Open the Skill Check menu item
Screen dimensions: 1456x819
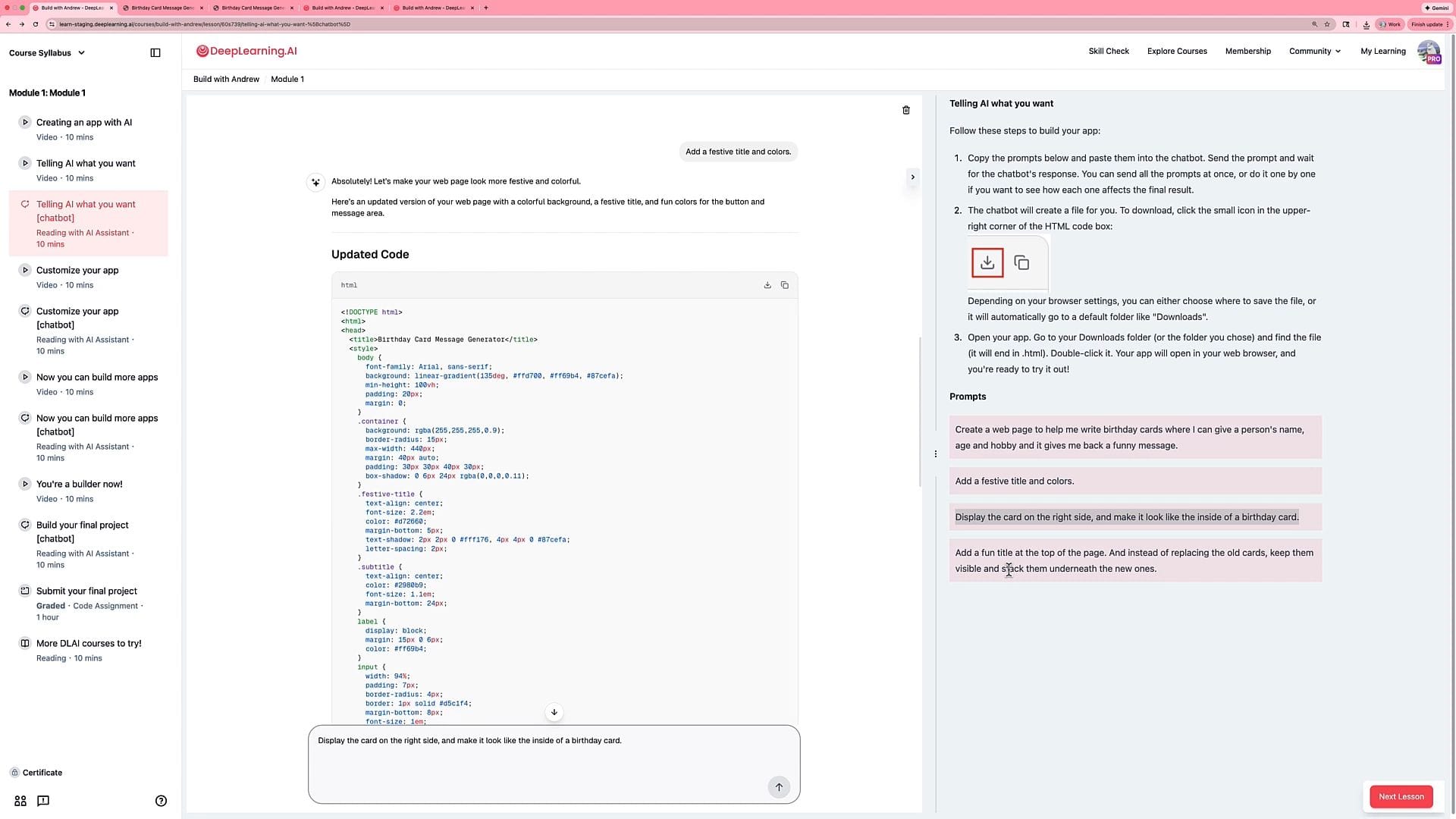click(x=1108, y=51)
